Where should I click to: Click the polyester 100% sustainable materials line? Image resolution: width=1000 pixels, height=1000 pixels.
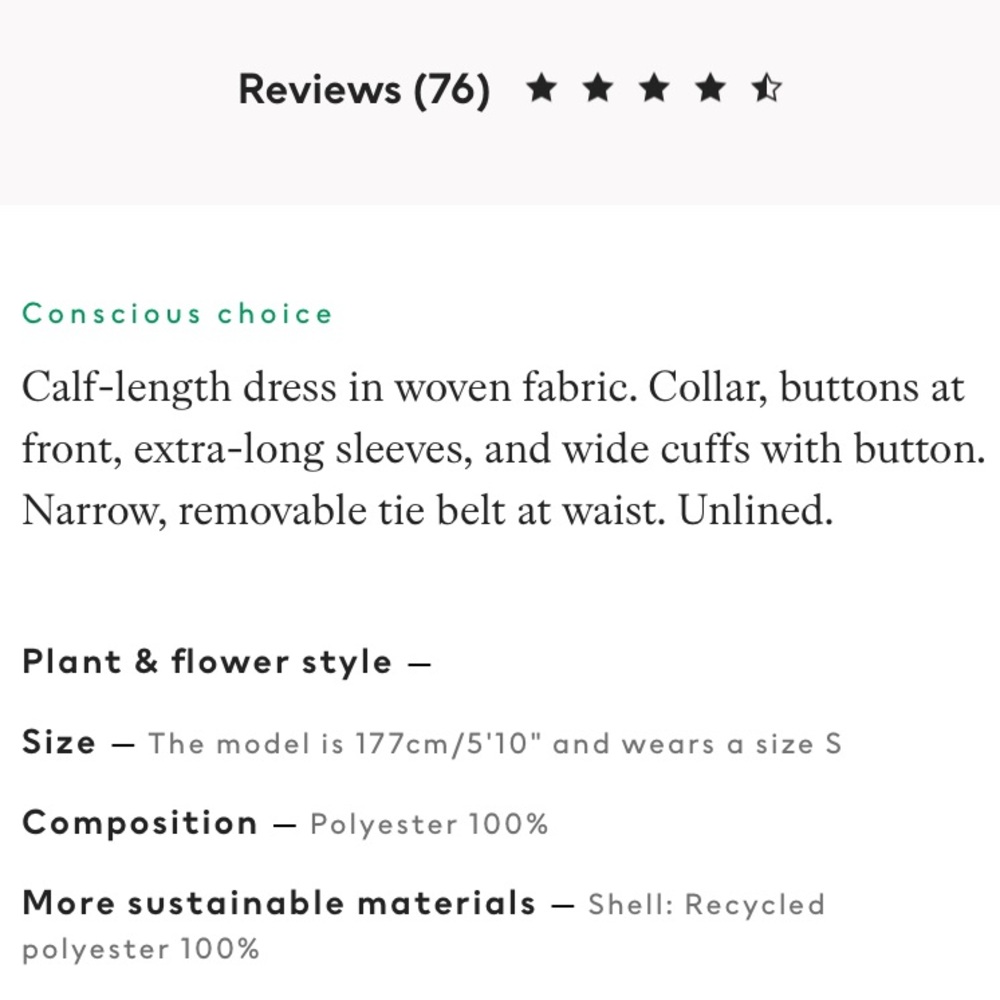point(141,949)
